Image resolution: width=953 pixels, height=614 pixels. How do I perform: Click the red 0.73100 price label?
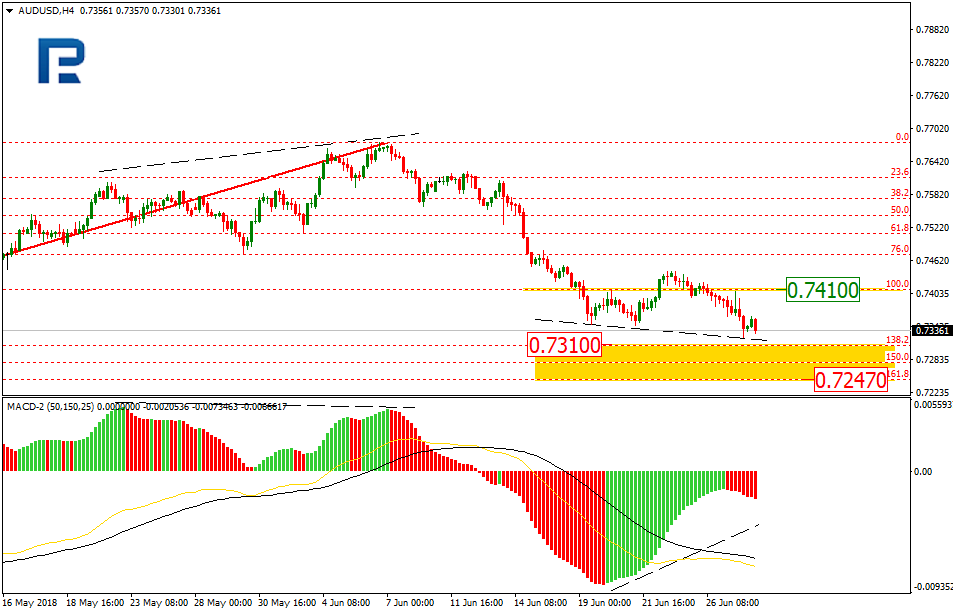[564, 345]
